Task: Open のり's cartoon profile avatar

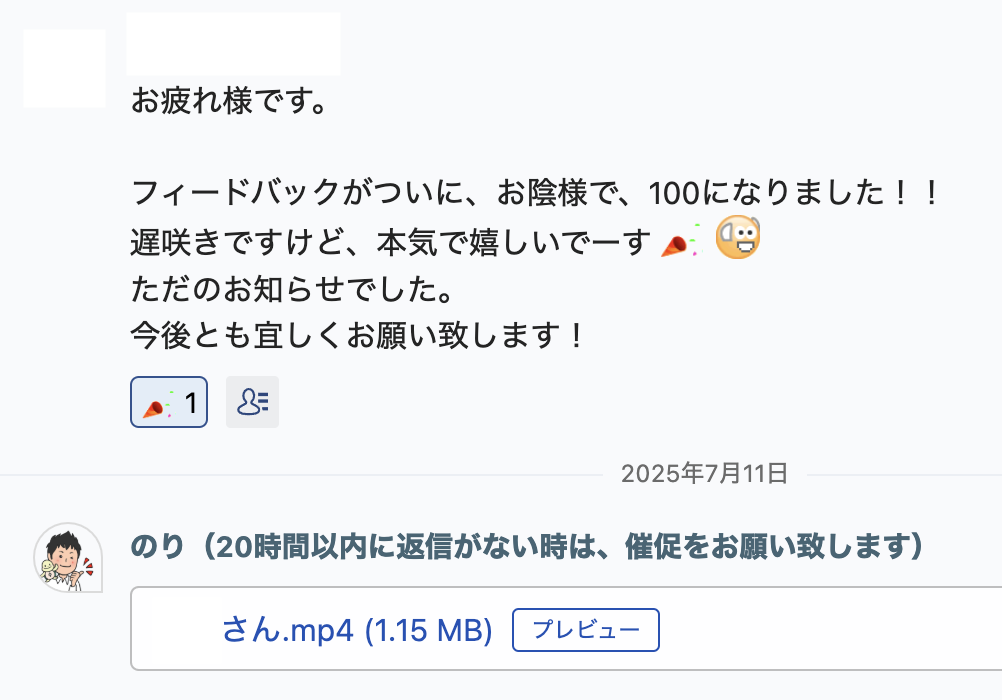Action: click(x=68, y=557)
